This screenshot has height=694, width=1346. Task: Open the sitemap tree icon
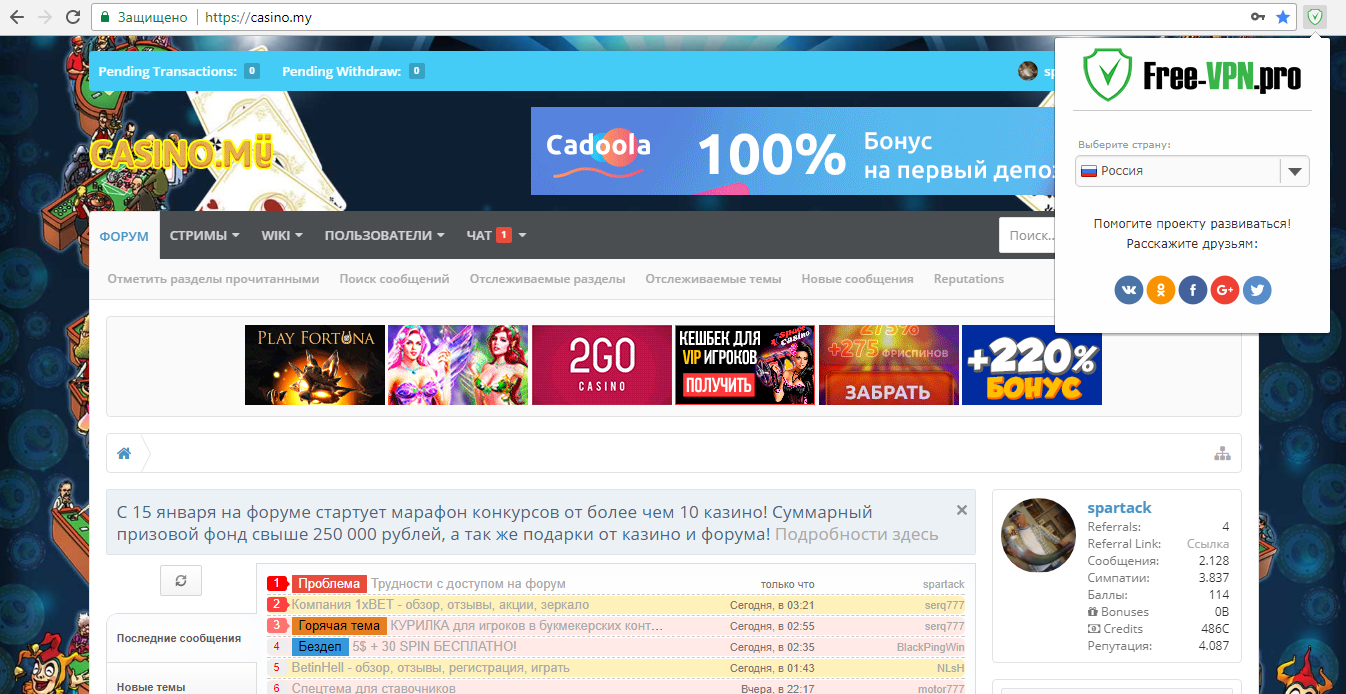pyautogui.click(x=1222, y=453)
